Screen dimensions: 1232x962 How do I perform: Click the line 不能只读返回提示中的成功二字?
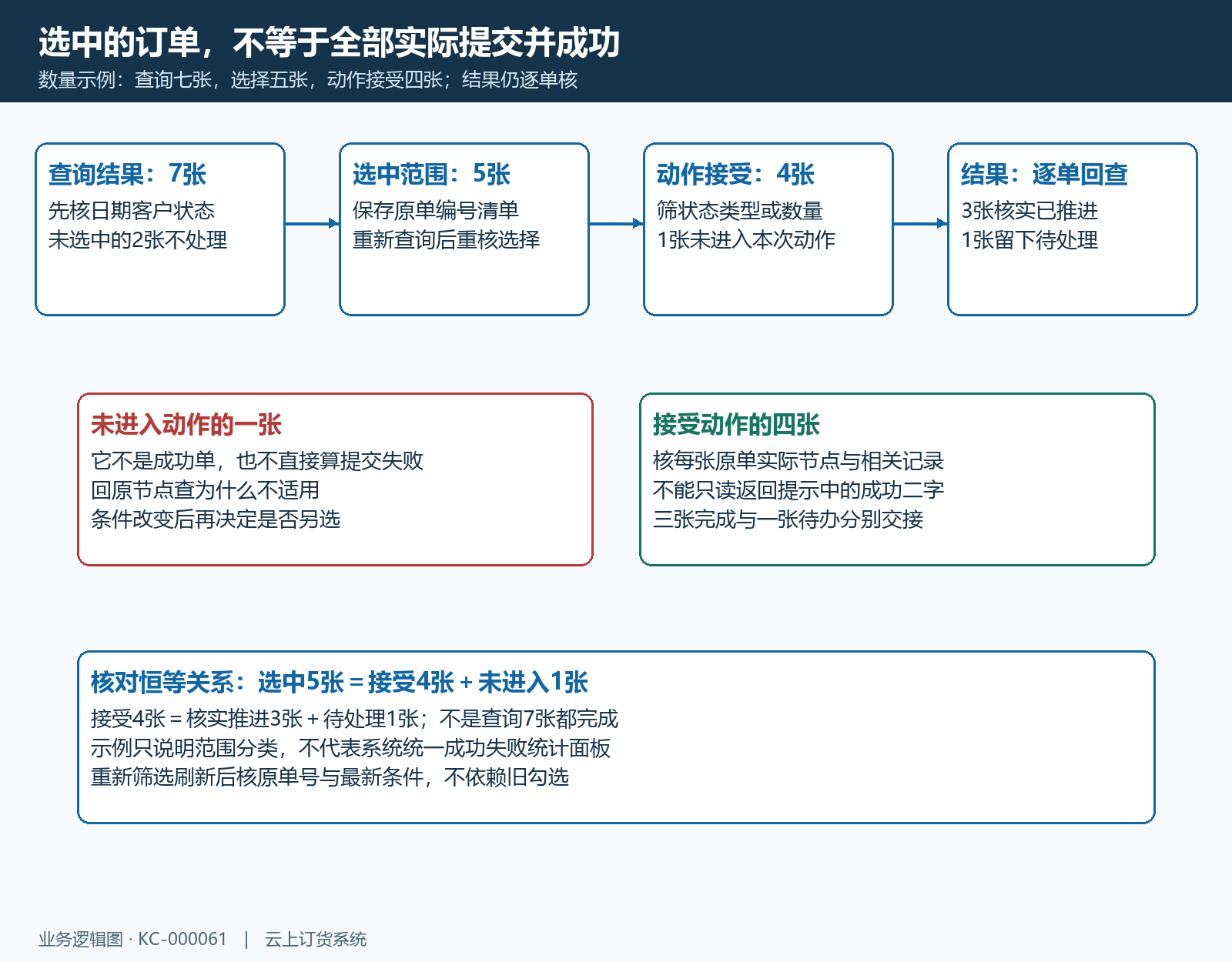point(798,490)
